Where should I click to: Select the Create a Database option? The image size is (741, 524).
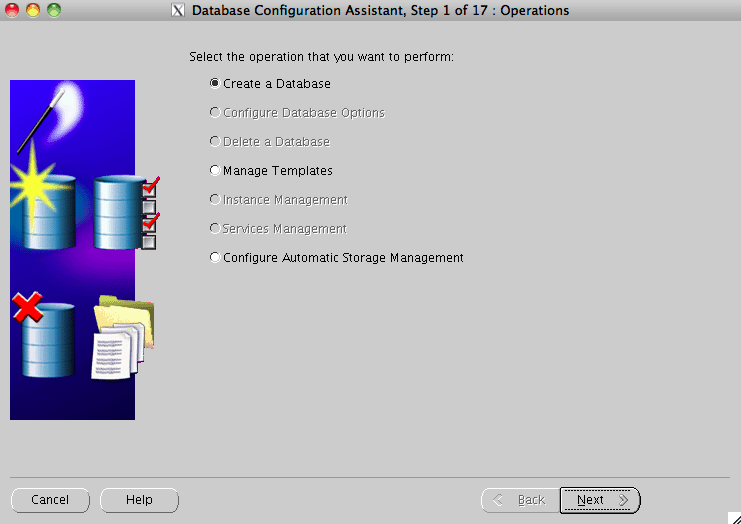coord(214,84)
